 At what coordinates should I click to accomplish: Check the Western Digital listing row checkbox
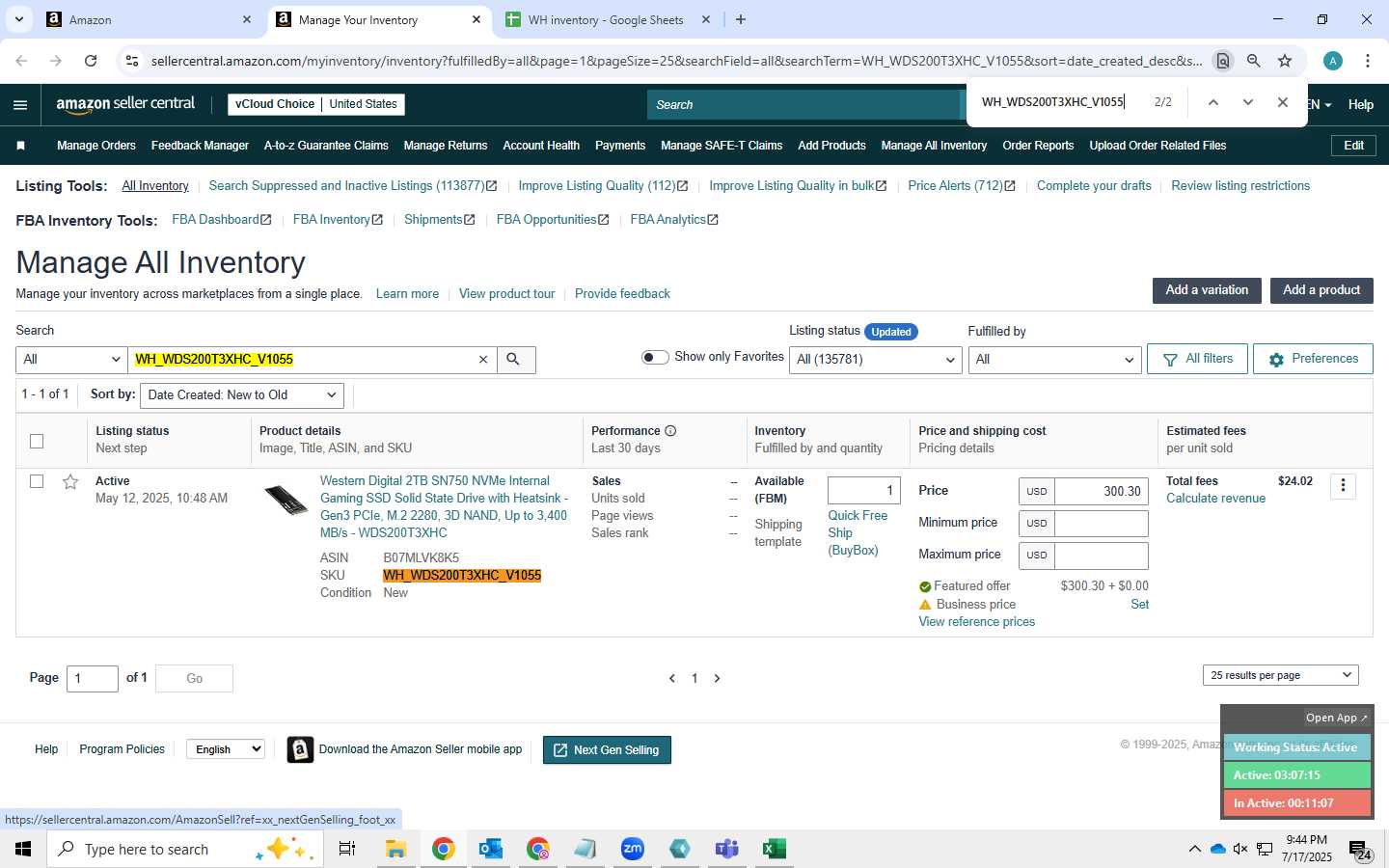(37, 481)
